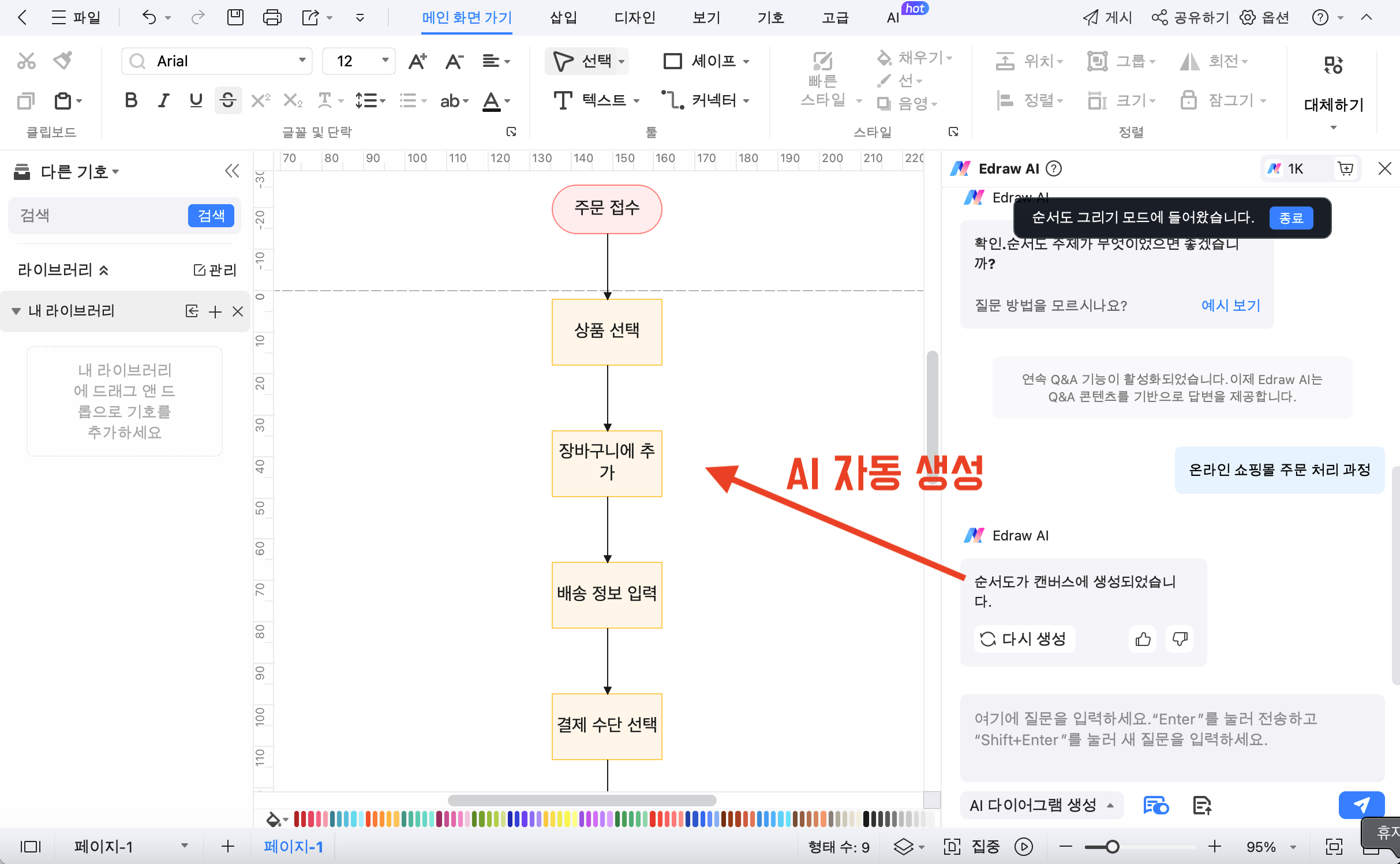This screenshot has height=864, width=1400.
Task: Click thumbs up on AI response
Action: pyautogui.click(x=1143, y=639)
